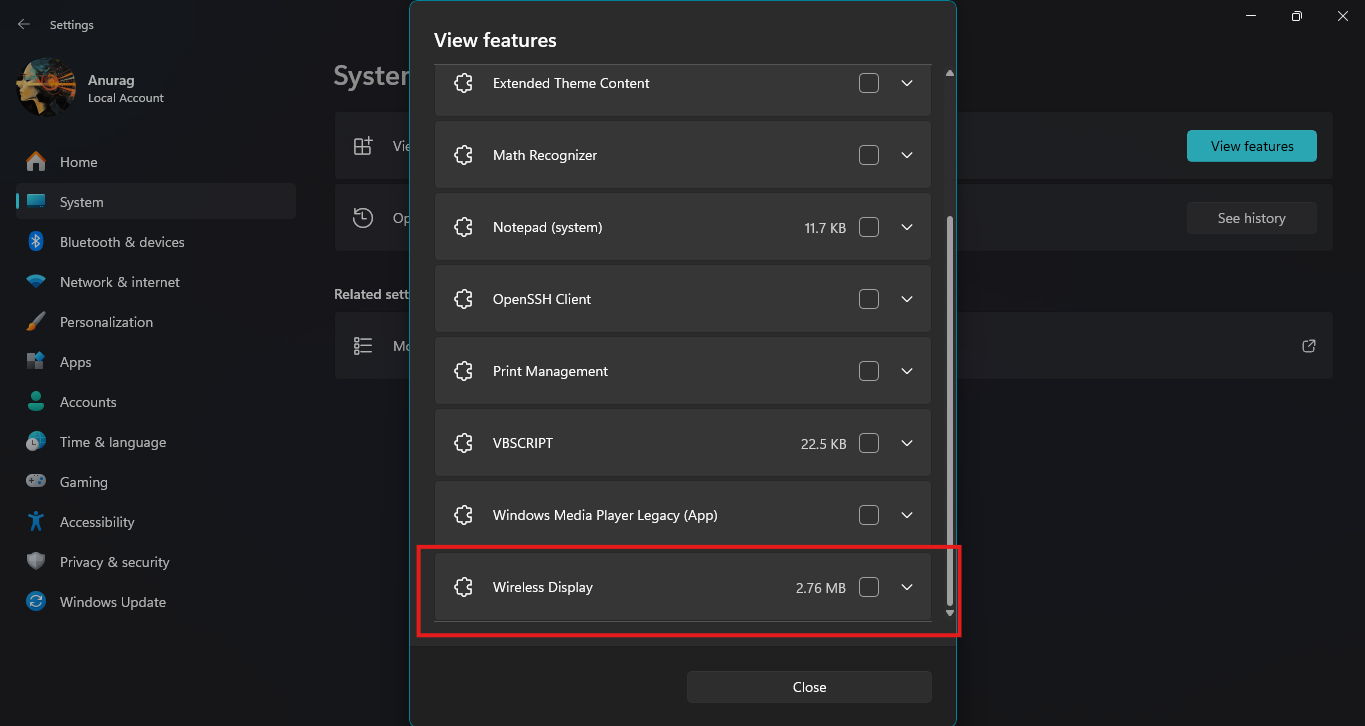This screenshot has width=1365, height=726.
Task: Click the Anurag profile picture
Action: 46,88
